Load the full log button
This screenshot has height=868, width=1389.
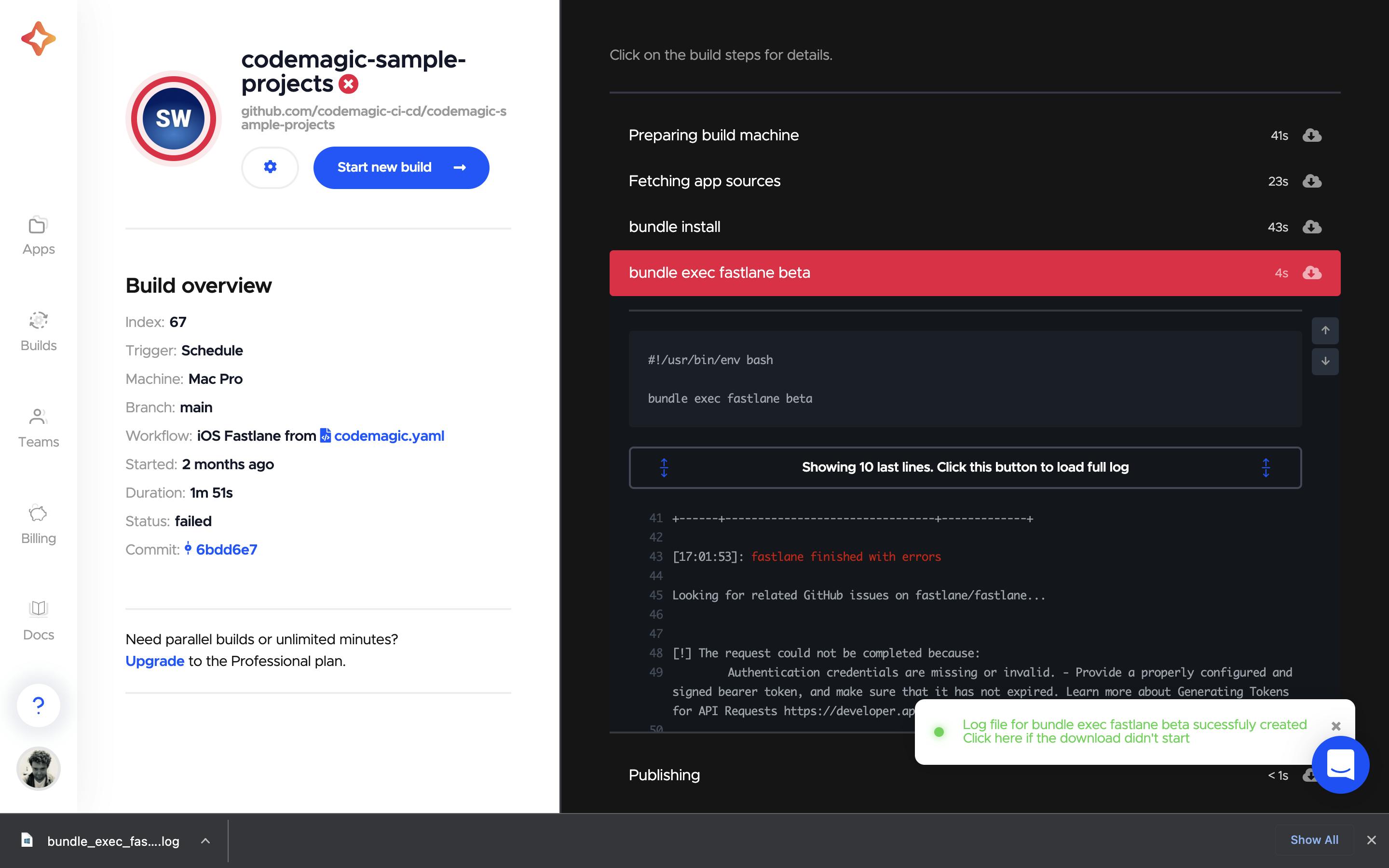pos(965,467)
